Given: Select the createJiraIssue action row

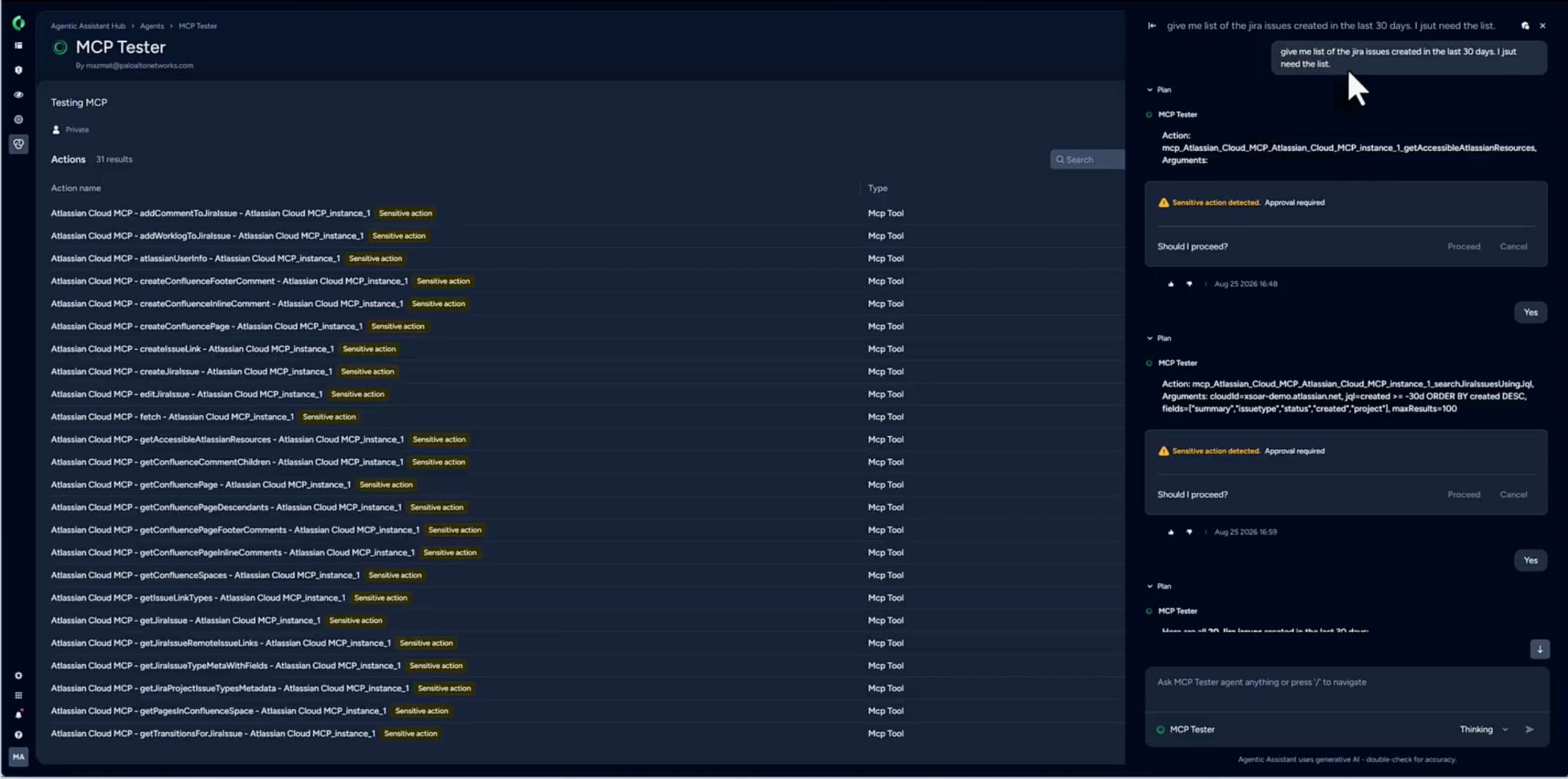Looking at the screenshot, I should tap(586, 371).
